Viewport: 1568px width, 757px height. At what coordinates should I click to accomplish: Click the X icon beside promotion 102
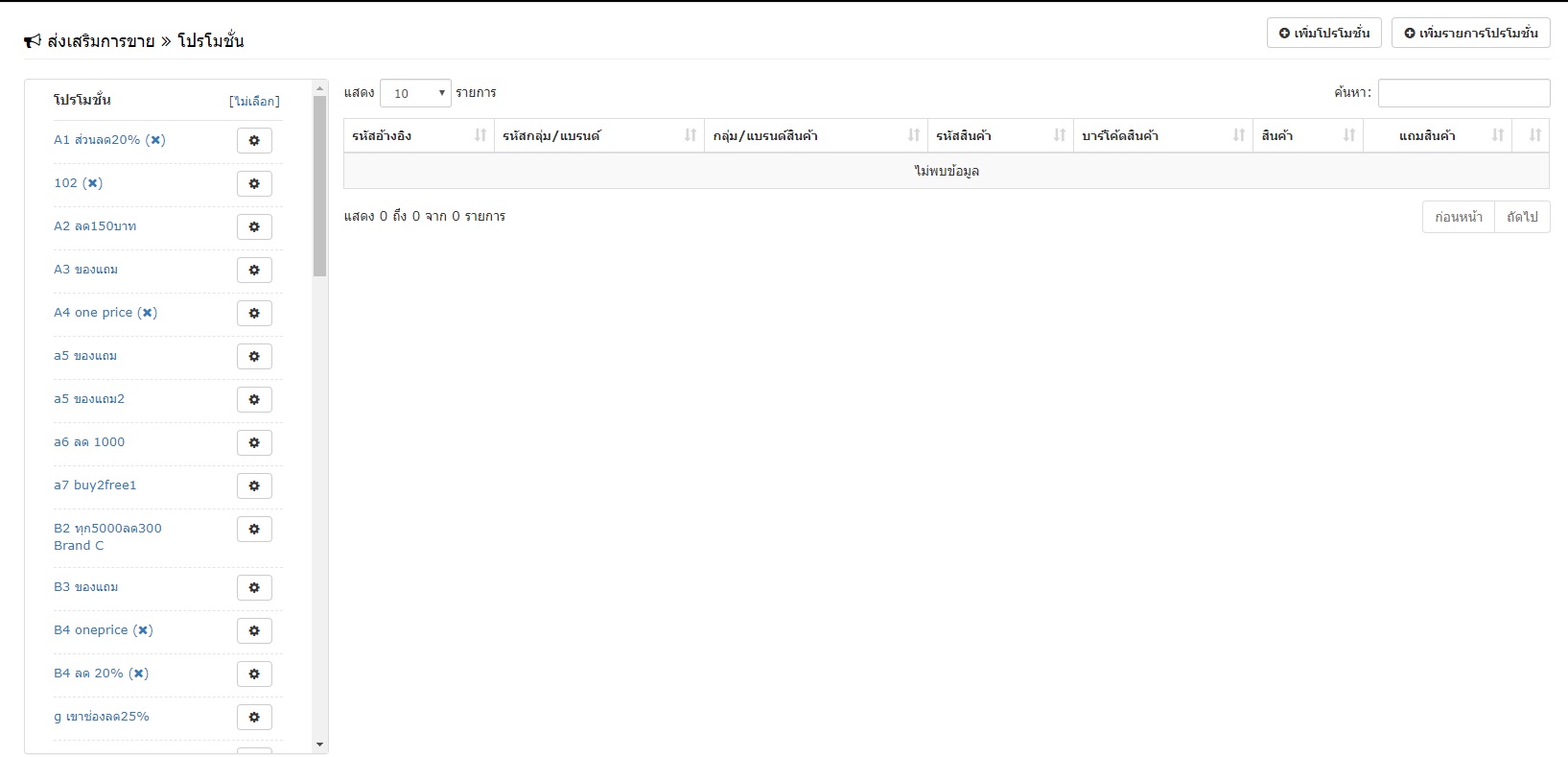point(93,183)
